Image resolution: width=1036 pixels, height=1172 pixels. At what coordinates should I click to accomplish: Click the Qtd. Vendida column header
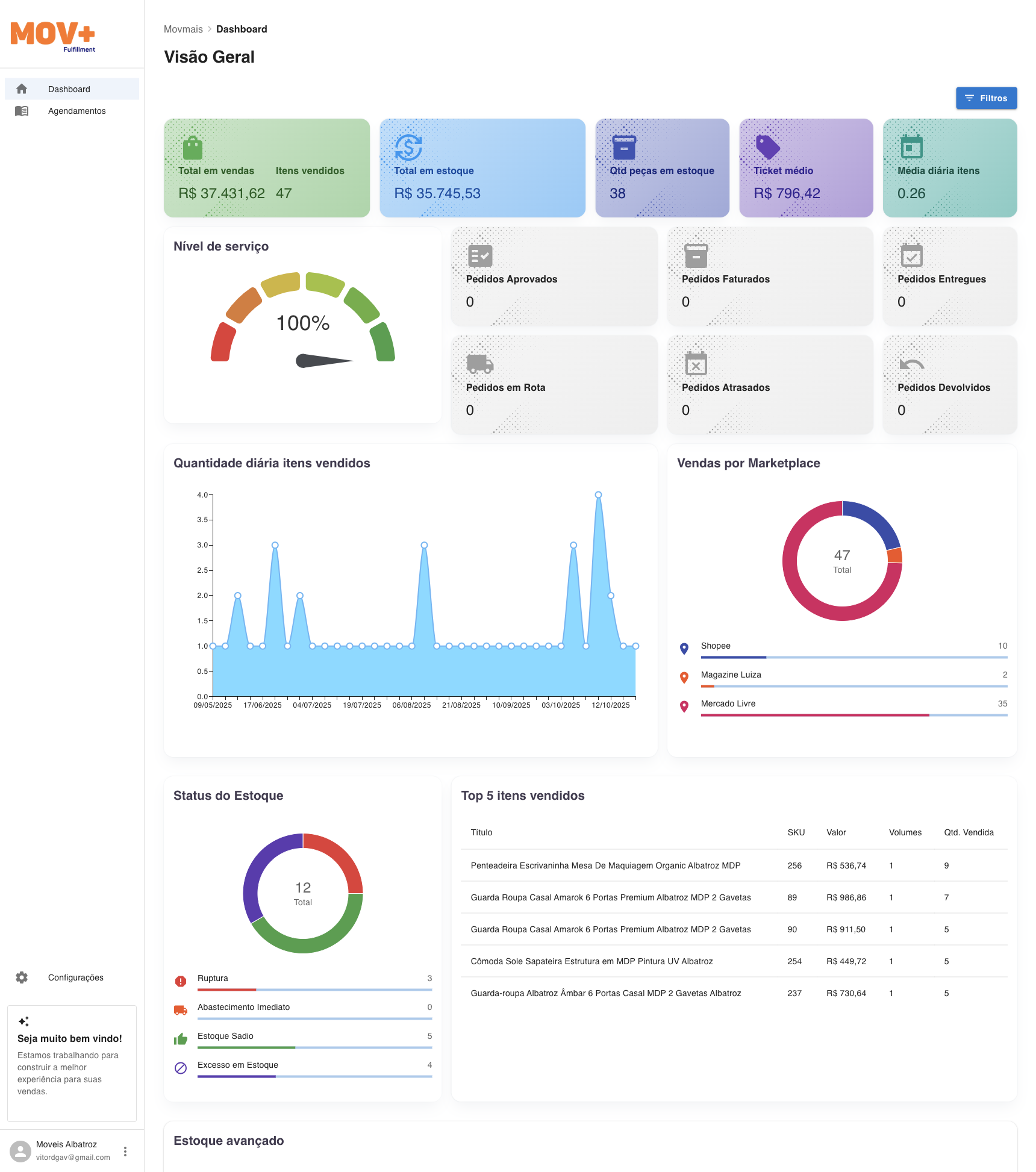click(969, 832)
